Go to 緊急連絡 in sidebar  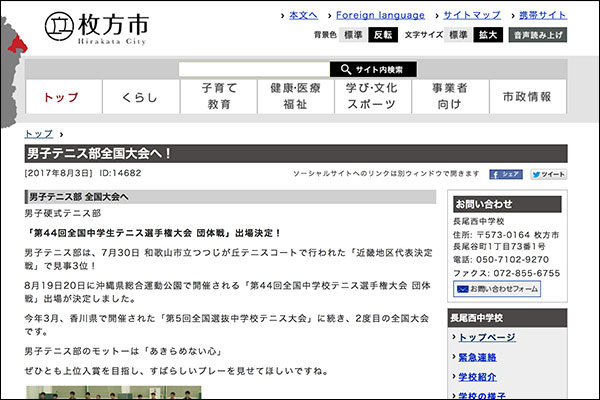click(x=478, y=357)
